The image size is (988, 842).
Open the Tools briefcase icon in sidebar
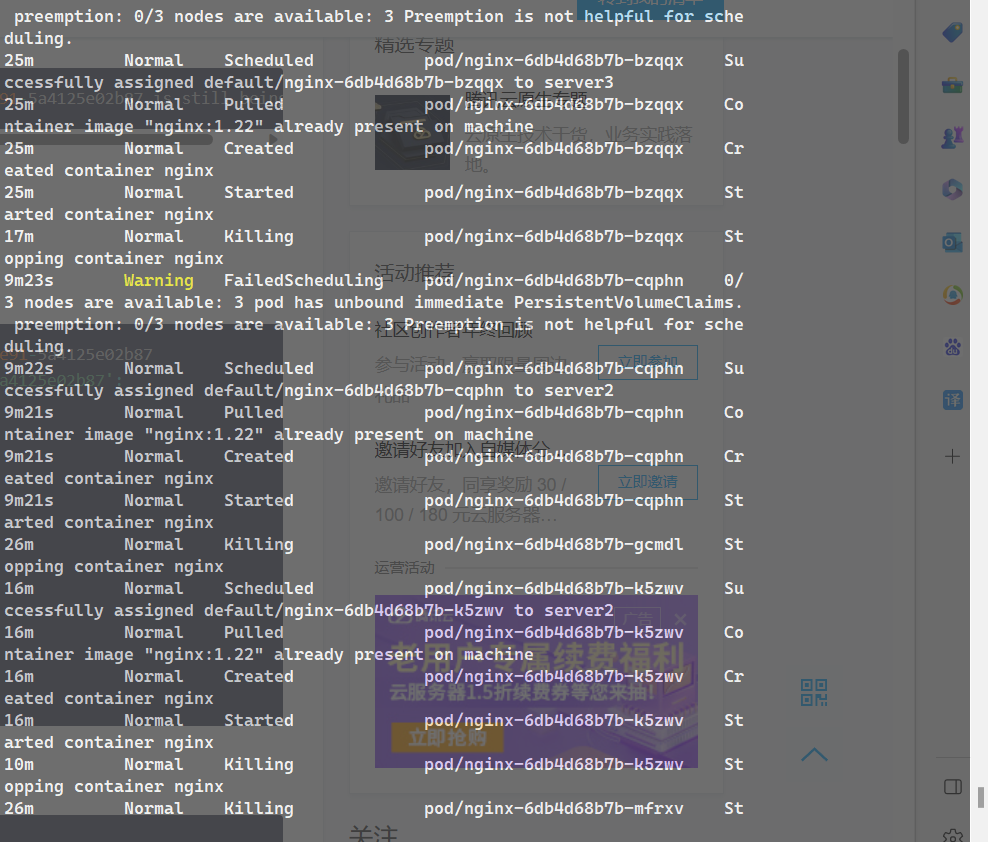coord(952,85)
